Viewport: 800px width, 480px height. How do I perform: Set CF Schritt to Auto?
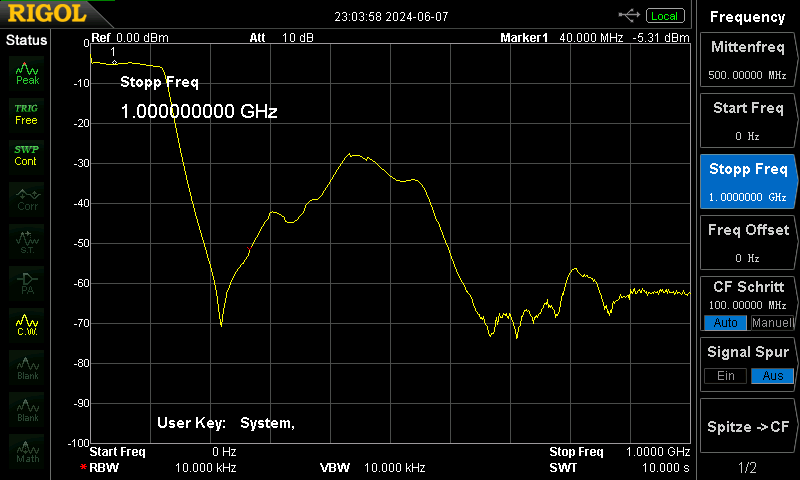point(725,323)
